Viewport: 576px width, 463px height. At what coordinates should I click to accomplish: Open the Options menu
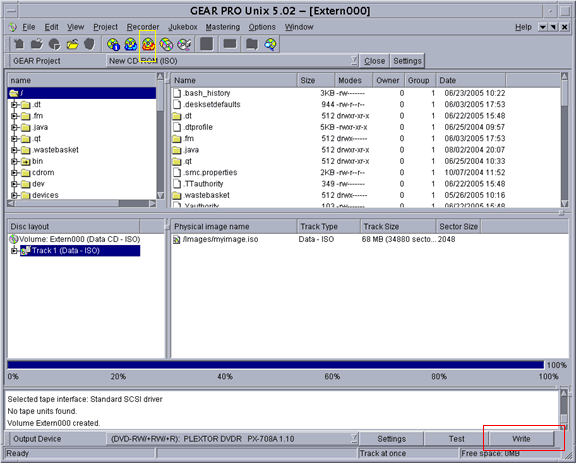[262, 27]
